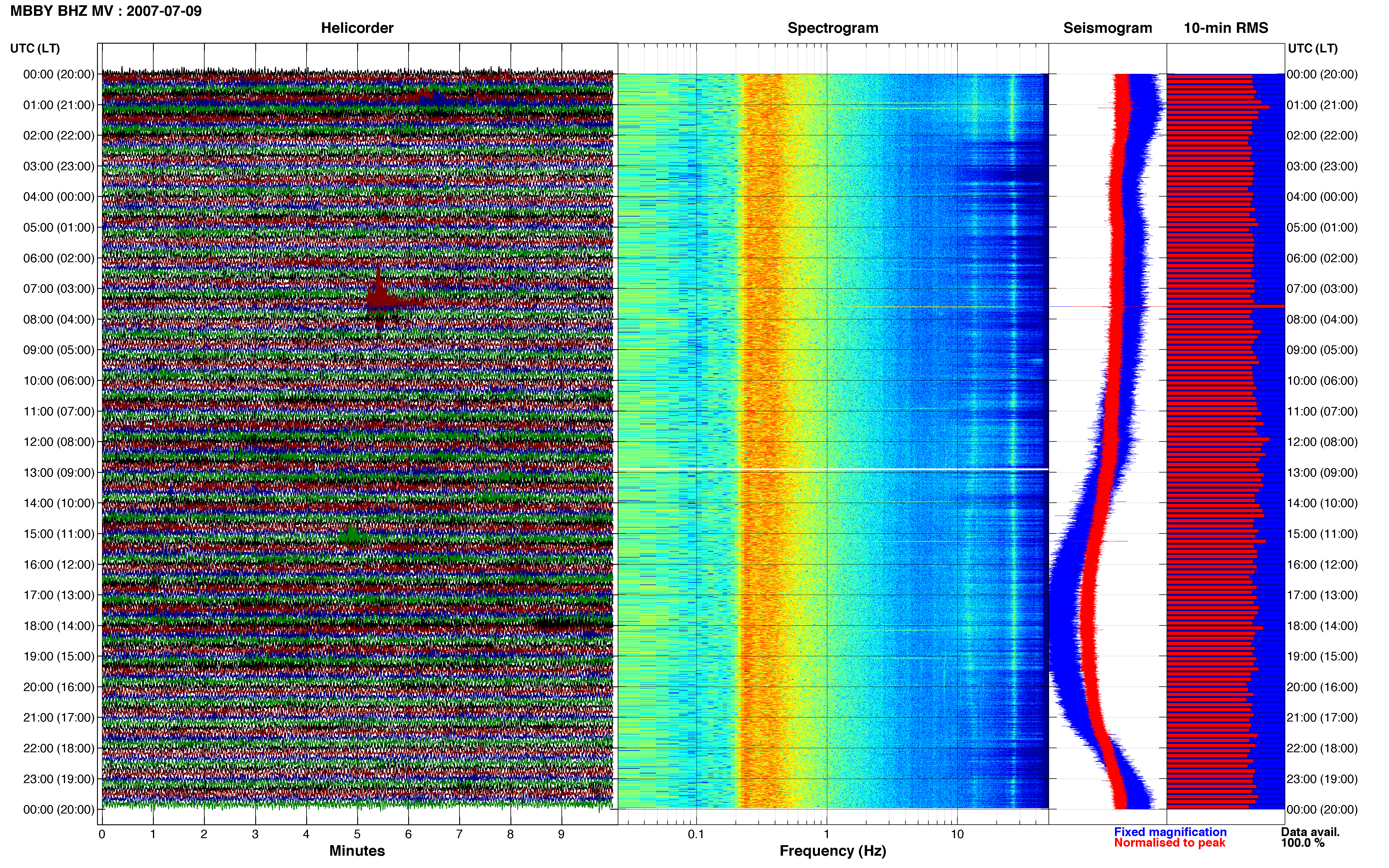Click the white data-gap line in the spectrogram
Image resolution: width=1389 pixels, height=868 pixels.
point(833,469)
